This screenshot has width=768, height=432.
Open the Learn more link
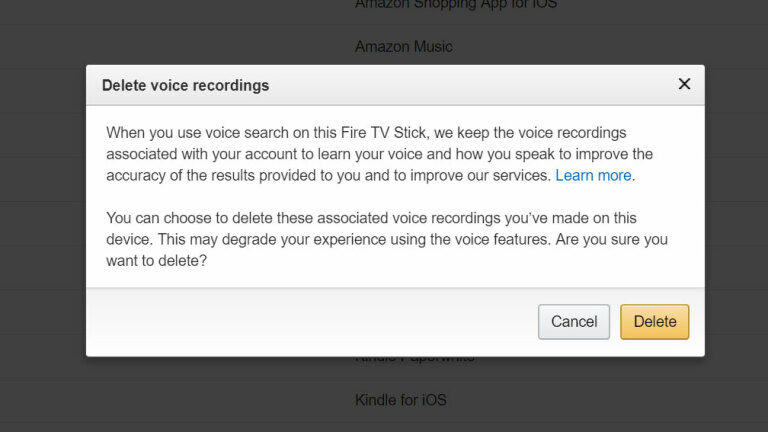click(593, 175)
